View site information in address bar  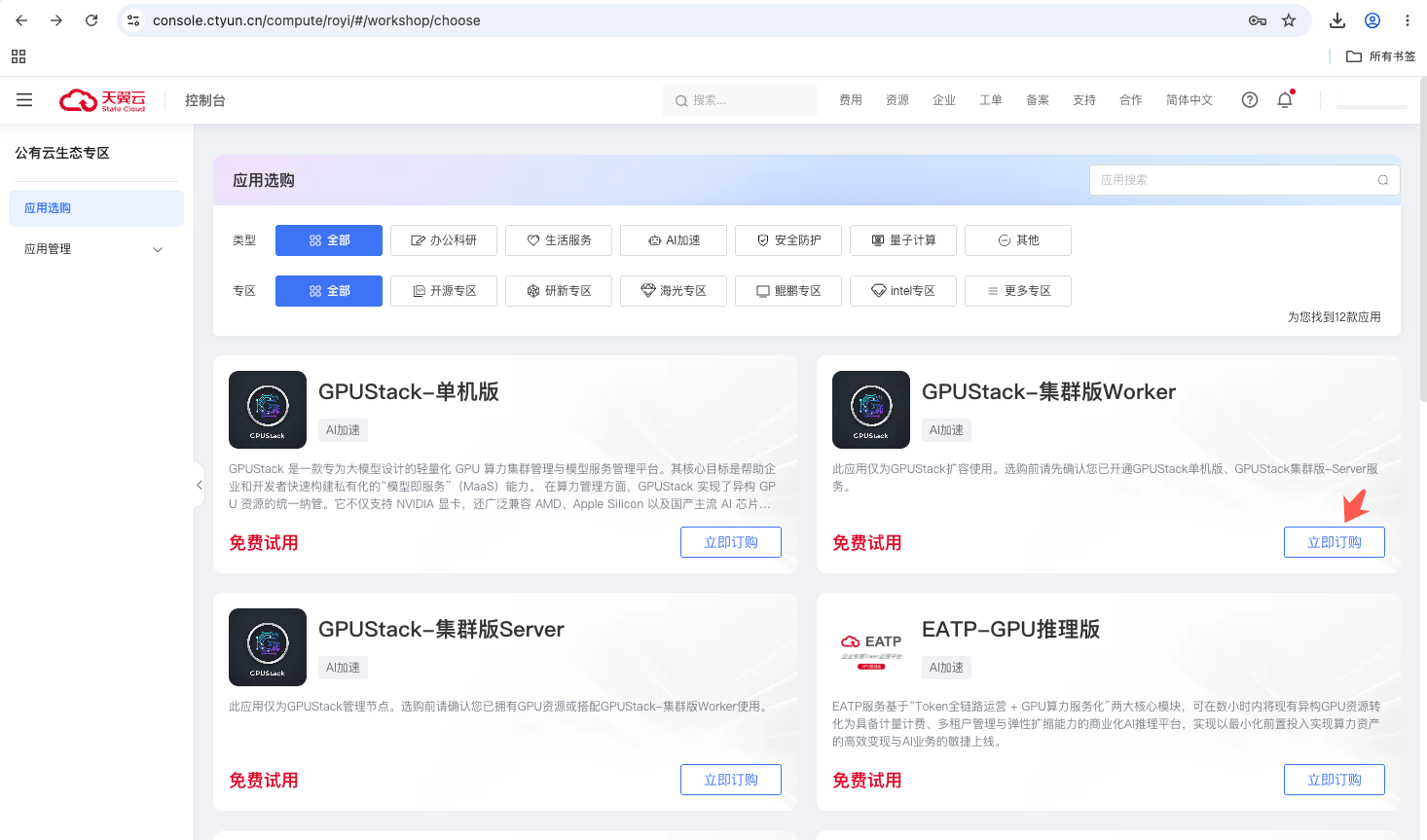[x=134, y=20]
